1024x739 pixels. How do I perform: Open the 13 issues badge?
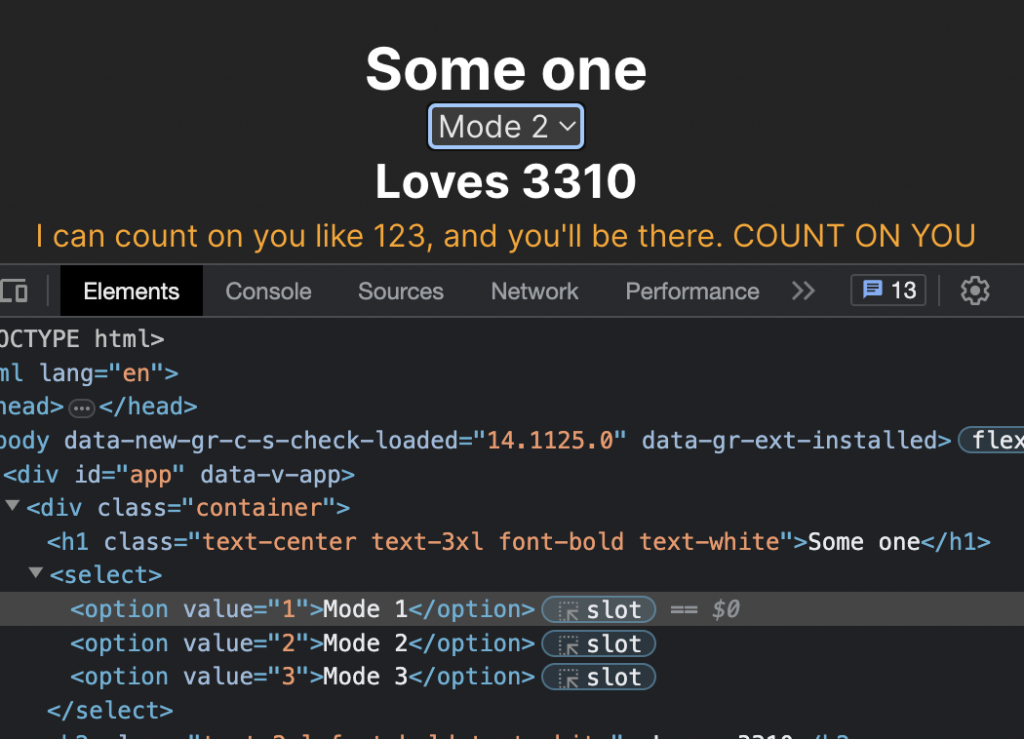pyautogui.click(x=888, y=291)
